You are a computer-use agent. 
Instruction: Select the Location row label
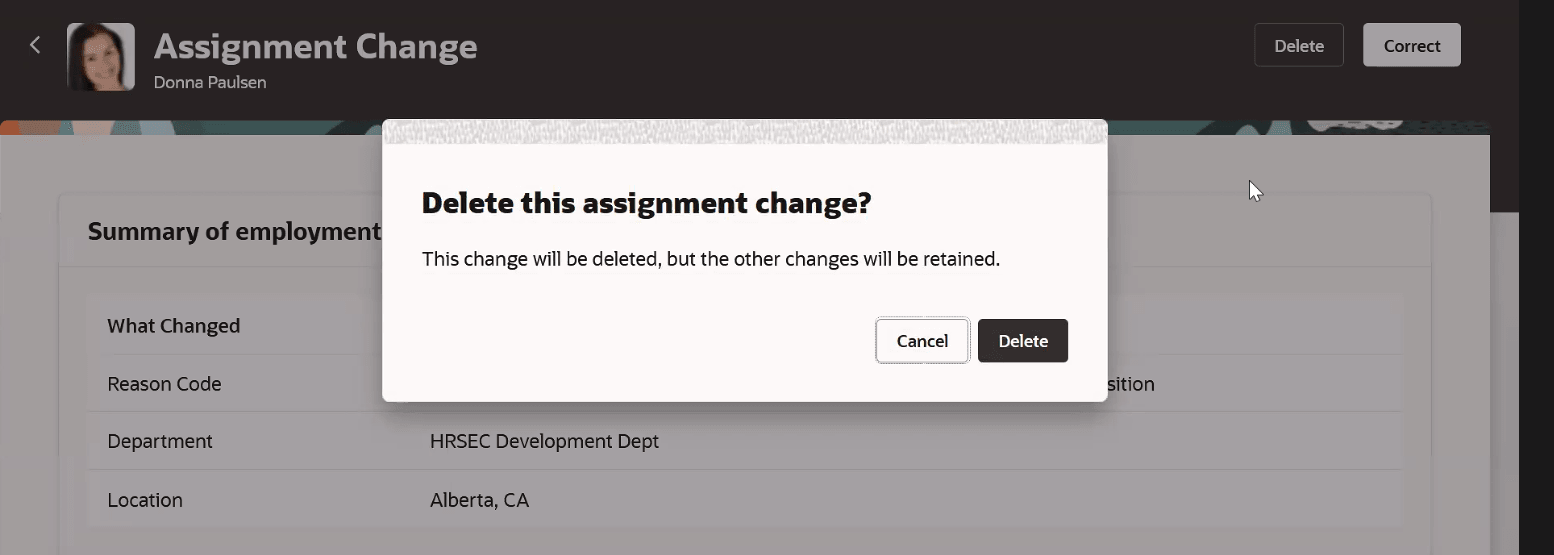tap(145, 500)
